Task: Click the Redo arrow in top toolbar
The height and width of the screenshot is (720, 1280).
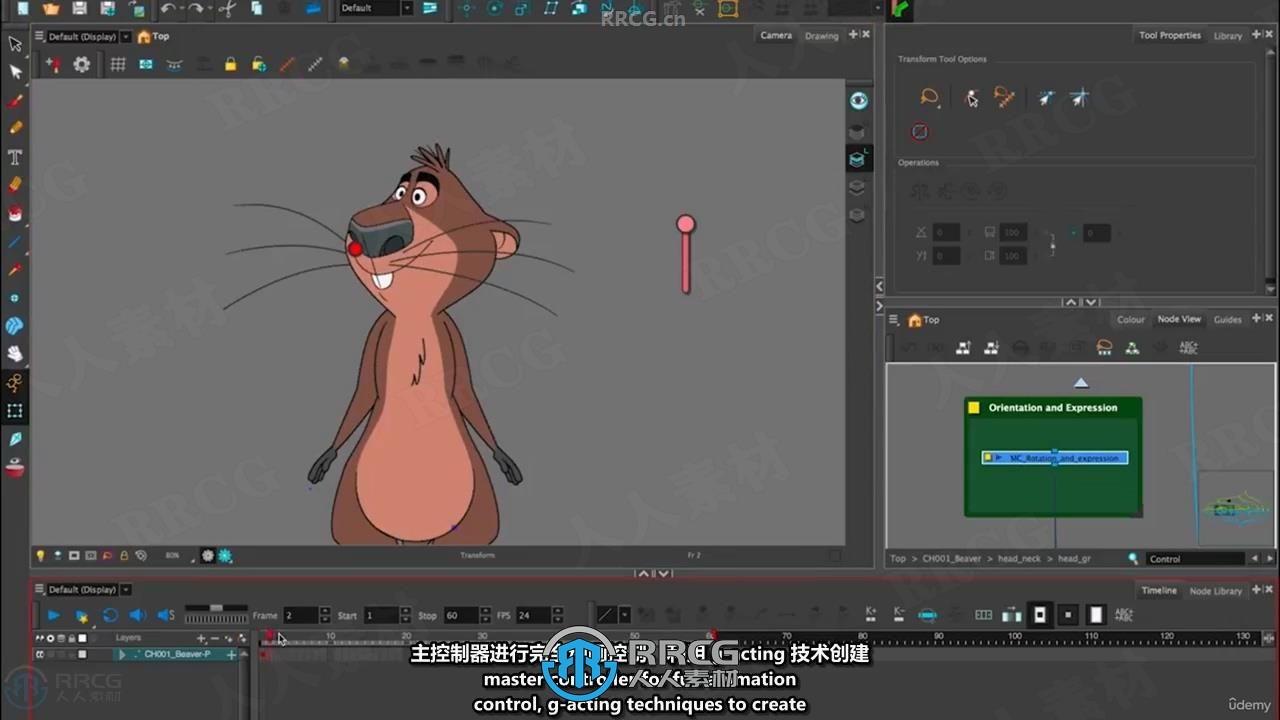Action: click(x=197, y=8)
